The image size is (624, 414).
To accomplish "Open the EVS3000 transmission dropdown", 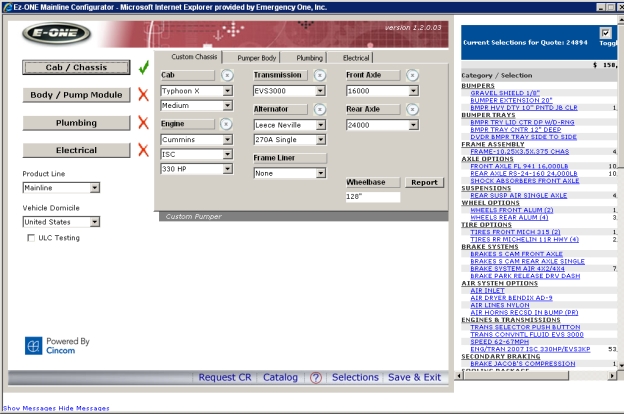I will point(320,91).
